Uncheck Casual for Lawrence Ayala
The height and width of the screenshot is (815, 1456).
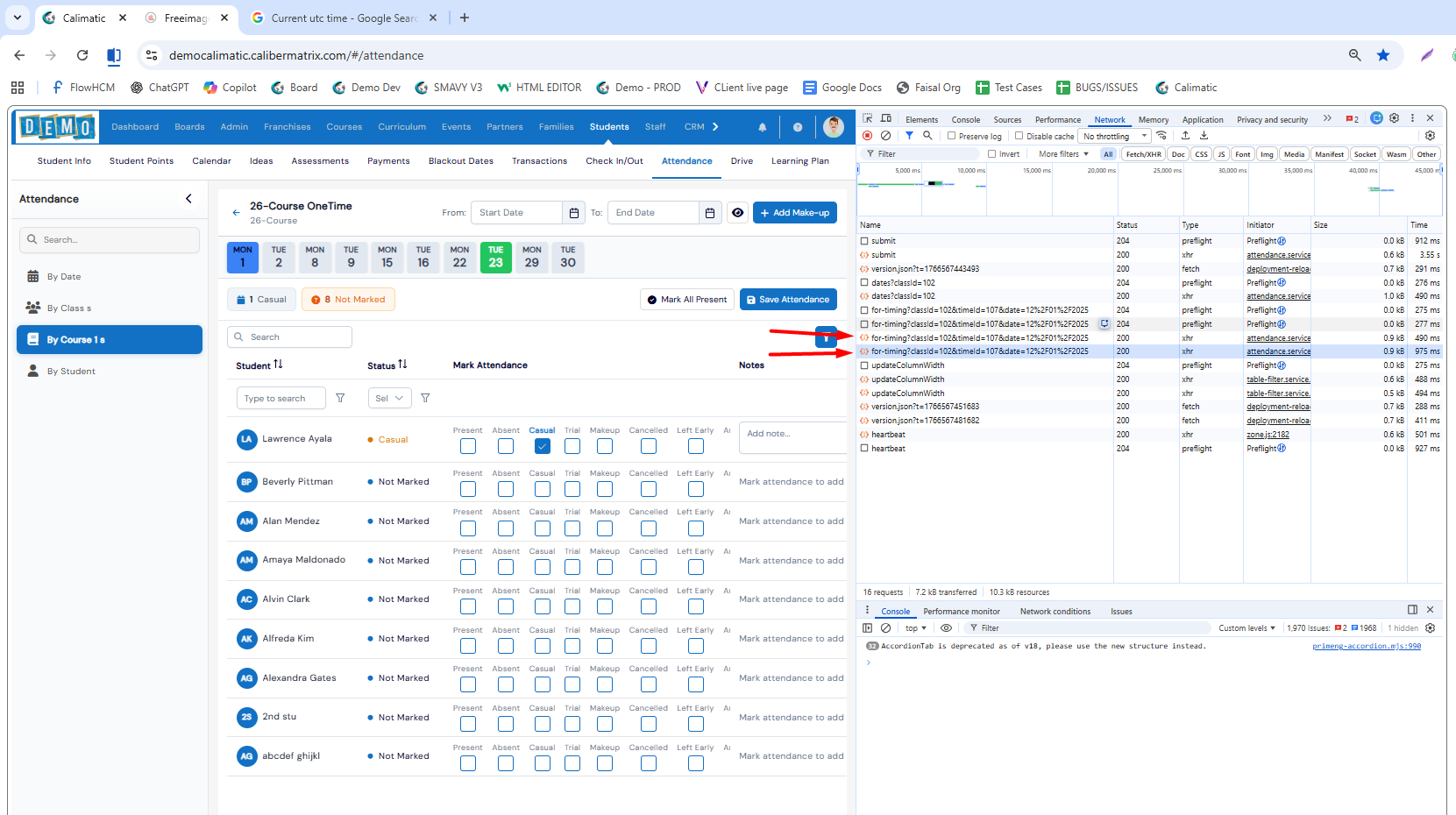click(x=543, y=446)
